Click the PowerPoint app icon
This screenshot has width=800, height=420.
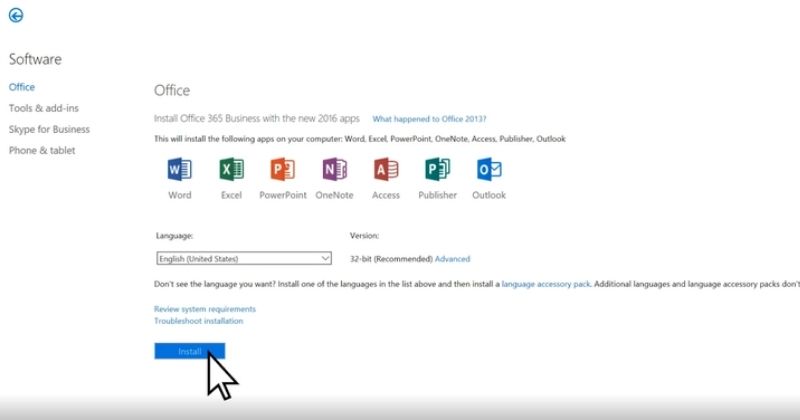click(x=283, y=169)
